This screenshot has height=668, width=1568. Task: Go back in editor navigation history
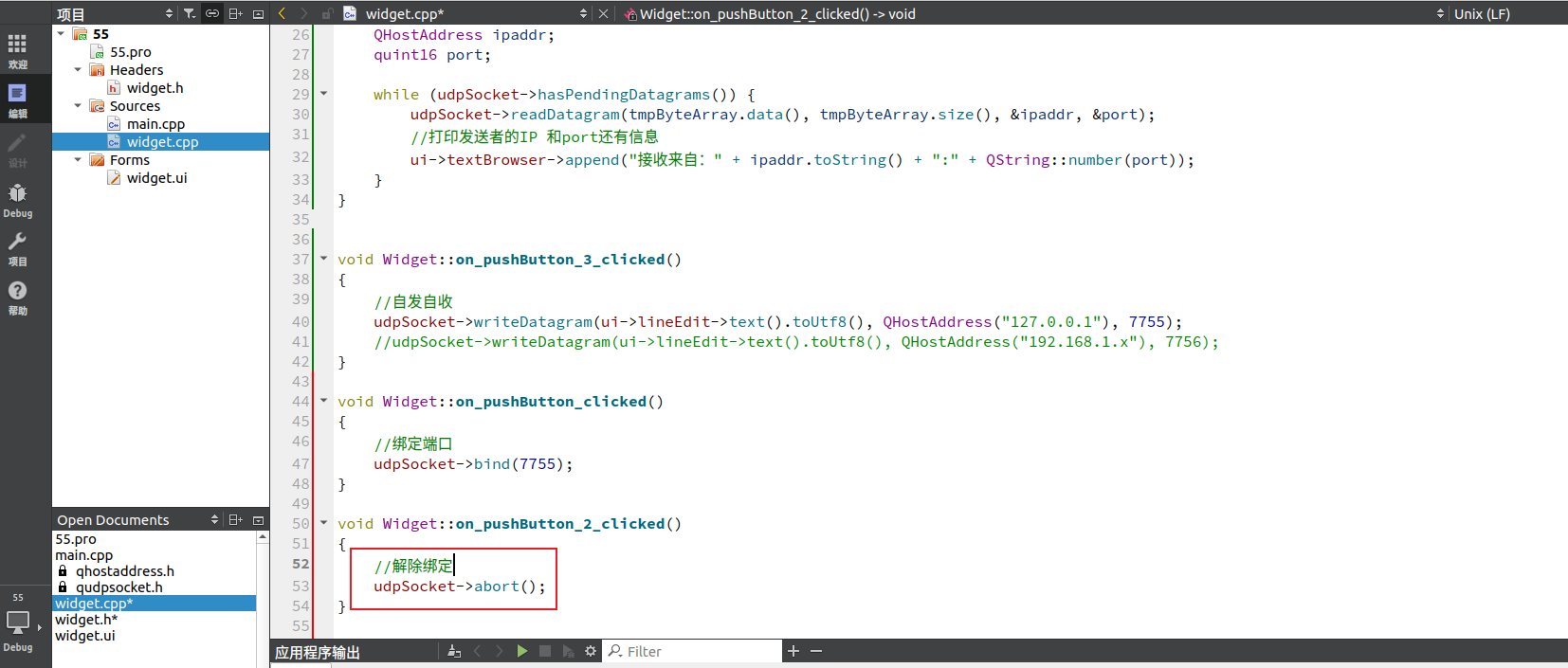point(282,13)
